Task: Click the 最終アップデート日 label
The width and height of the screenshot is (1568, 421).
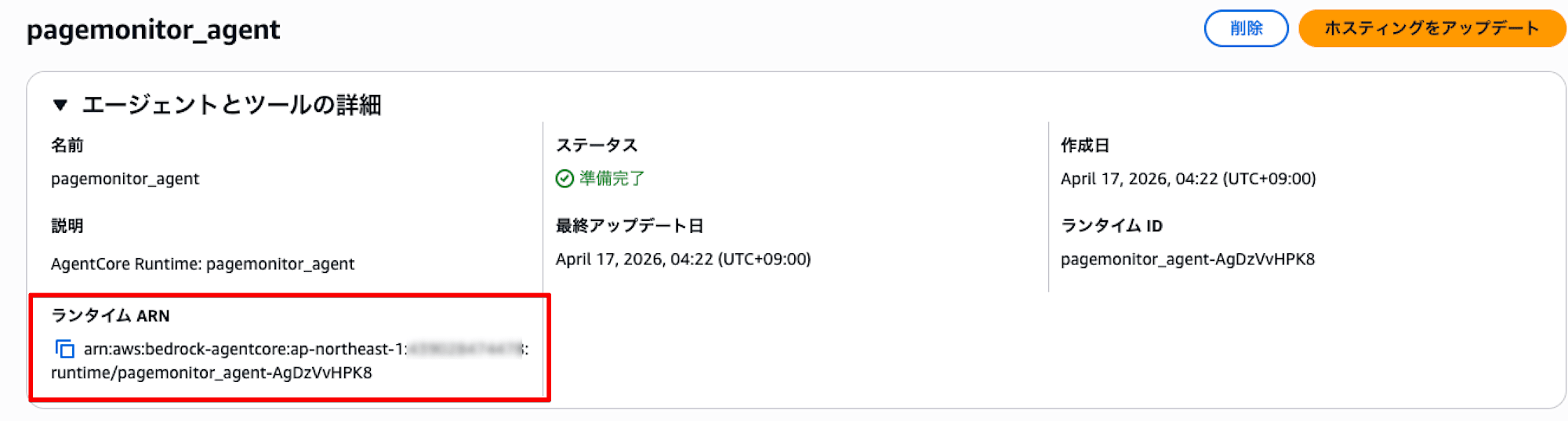Action: pos(629,226)
